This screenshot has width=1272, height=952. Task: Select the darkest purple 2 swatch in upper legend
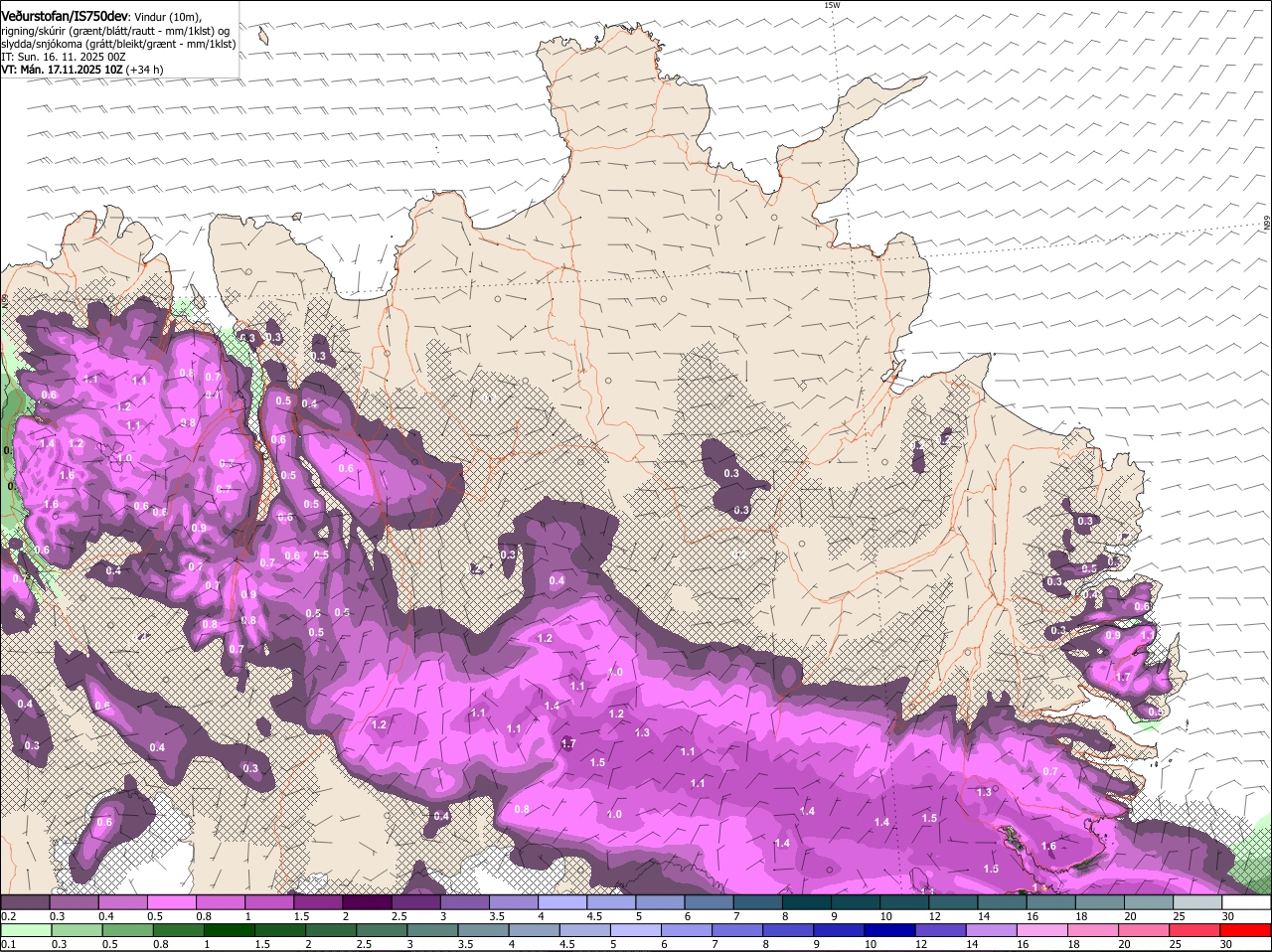coord(367,901)
